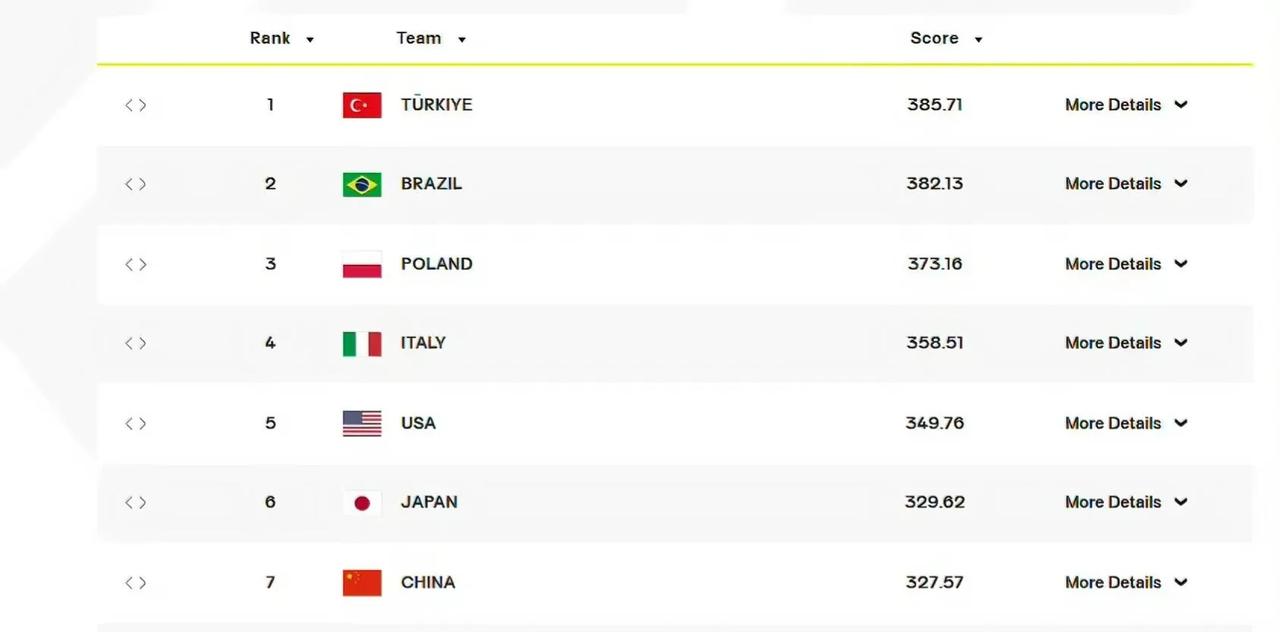The width and height of the screenshot is (1280, 632).
Task: Show More Details for Poland
Action: click(x=1126, y=264)
